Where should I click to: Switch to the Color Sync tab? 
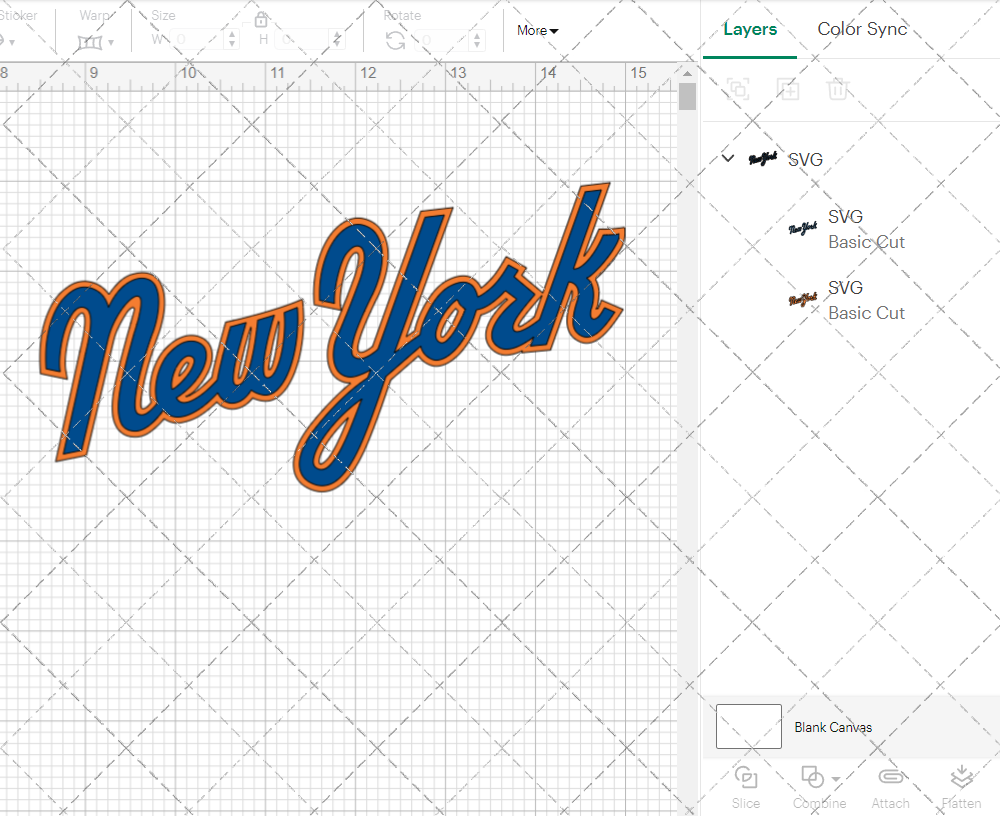pyautogui.click(x=862, y=29)
